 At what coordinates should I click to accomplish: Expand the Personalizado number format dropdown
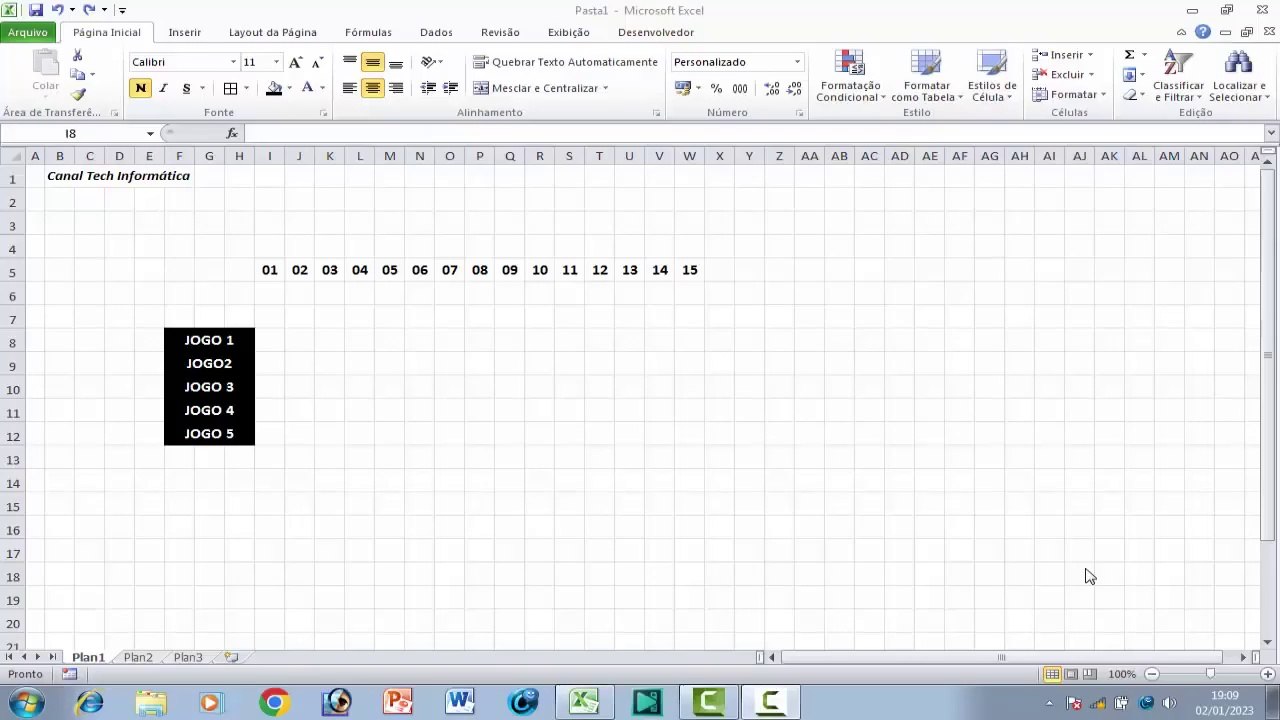click(x=797, y=62)
